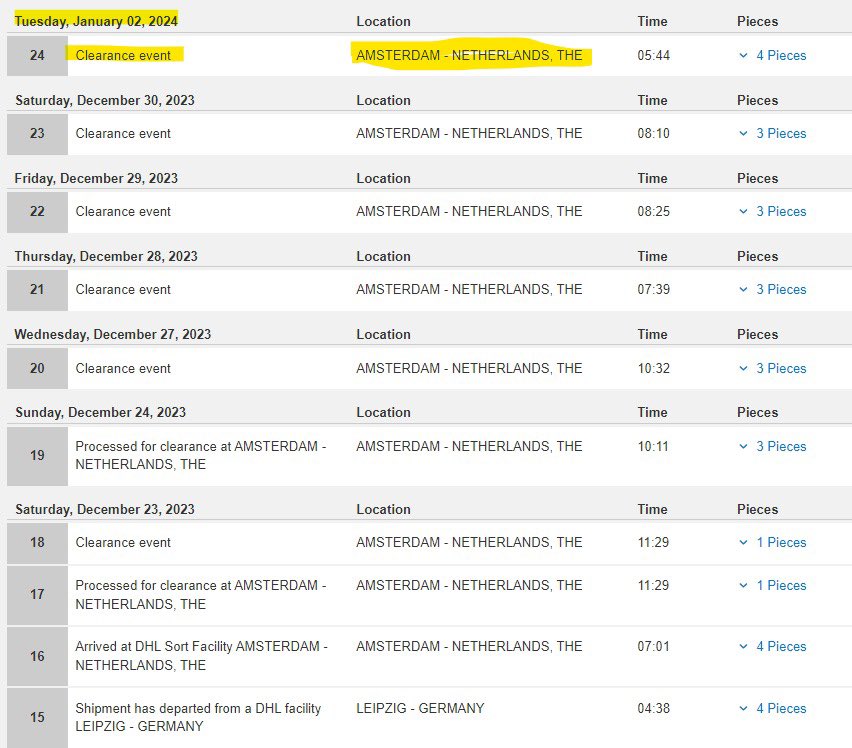This screenshot has width=852, height=748.
Task: Click time value 08:10
Action: (x=654, y=134)
